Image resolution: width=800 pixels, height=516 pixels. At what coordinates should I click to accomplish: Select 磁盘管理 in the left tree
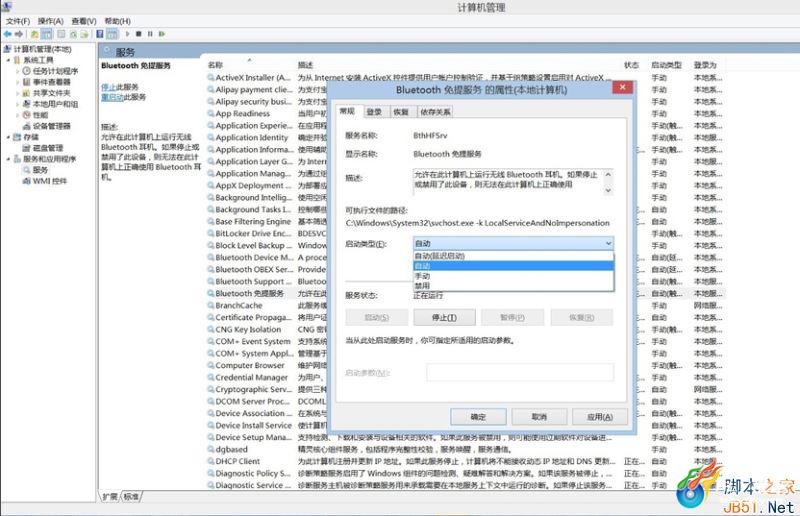[x=48, y=148]
